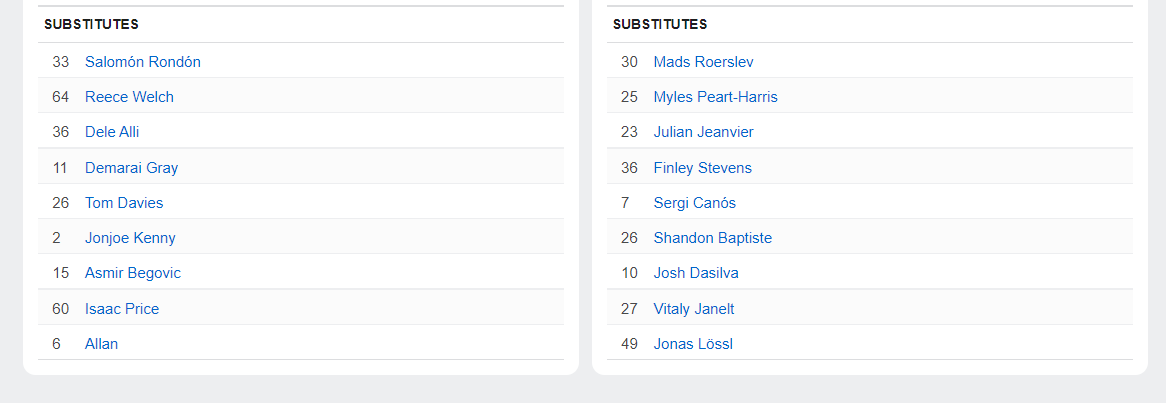The width and height of the screenshot is (1166, 403).
Task: Click the Mads Roerslev link
Action: (x=703, y=62)
